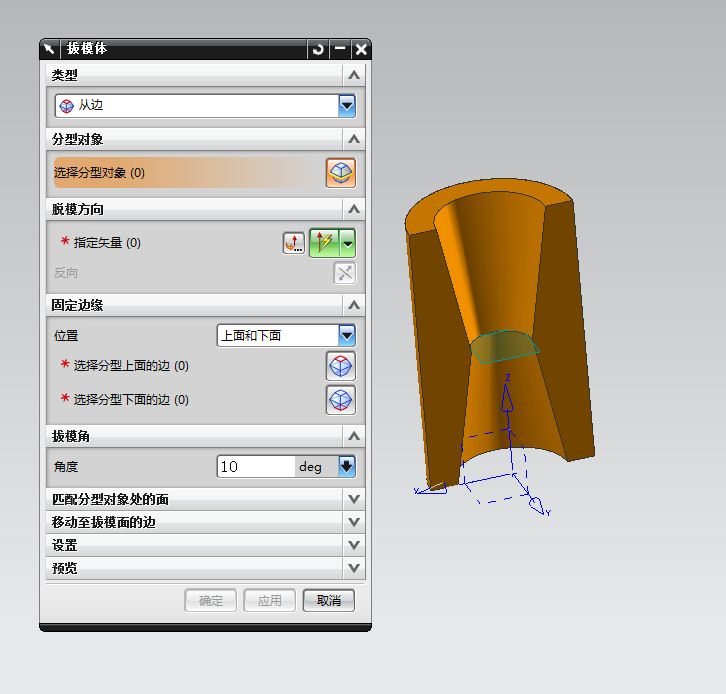
Task: Click the 取消 button
Action: tap(329, 600)
